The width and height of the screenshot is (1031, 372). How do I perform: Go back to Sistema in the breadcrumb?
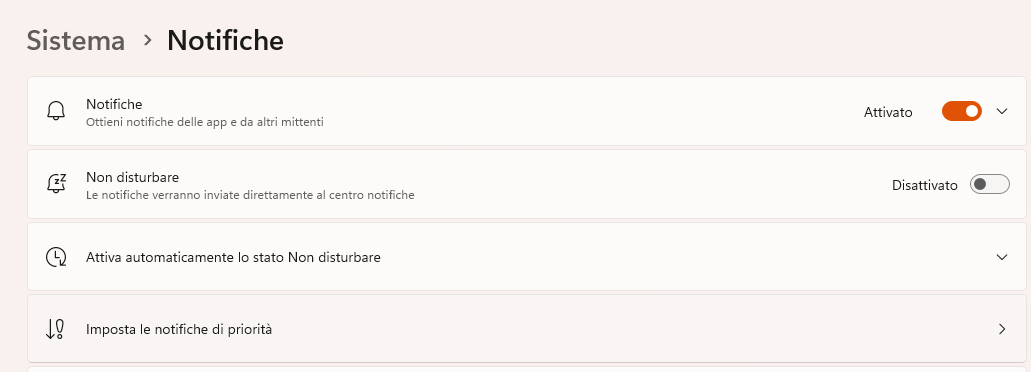[76, 40]
